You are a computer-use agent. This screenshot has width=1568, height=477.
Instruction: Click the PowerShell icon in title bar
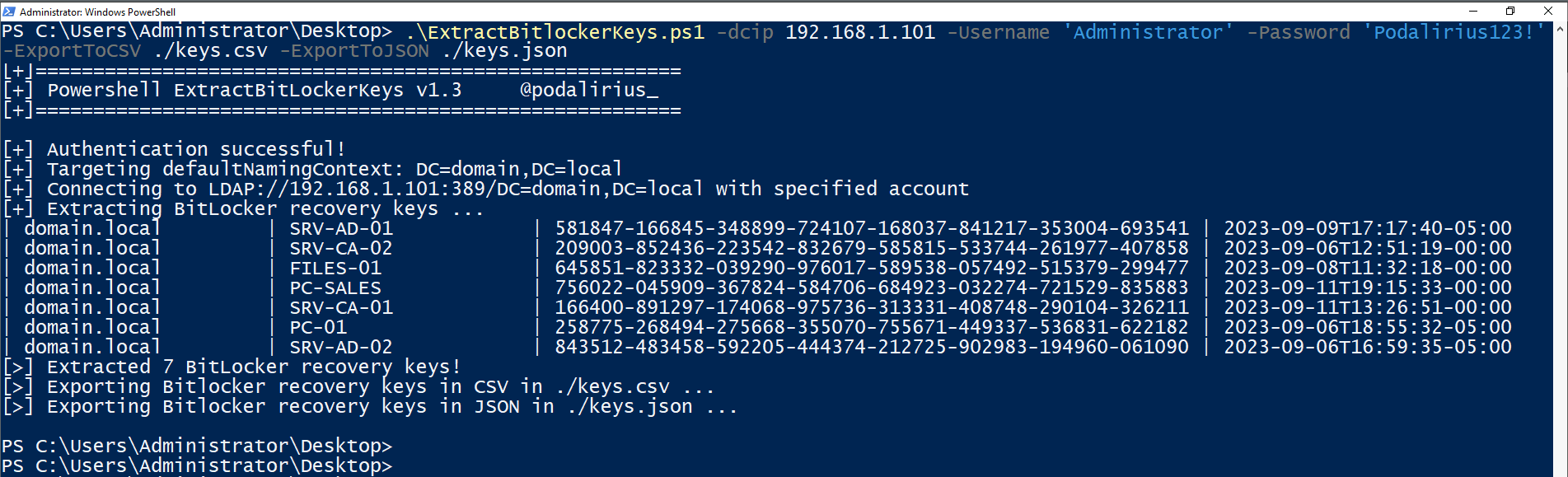[9, 12]
